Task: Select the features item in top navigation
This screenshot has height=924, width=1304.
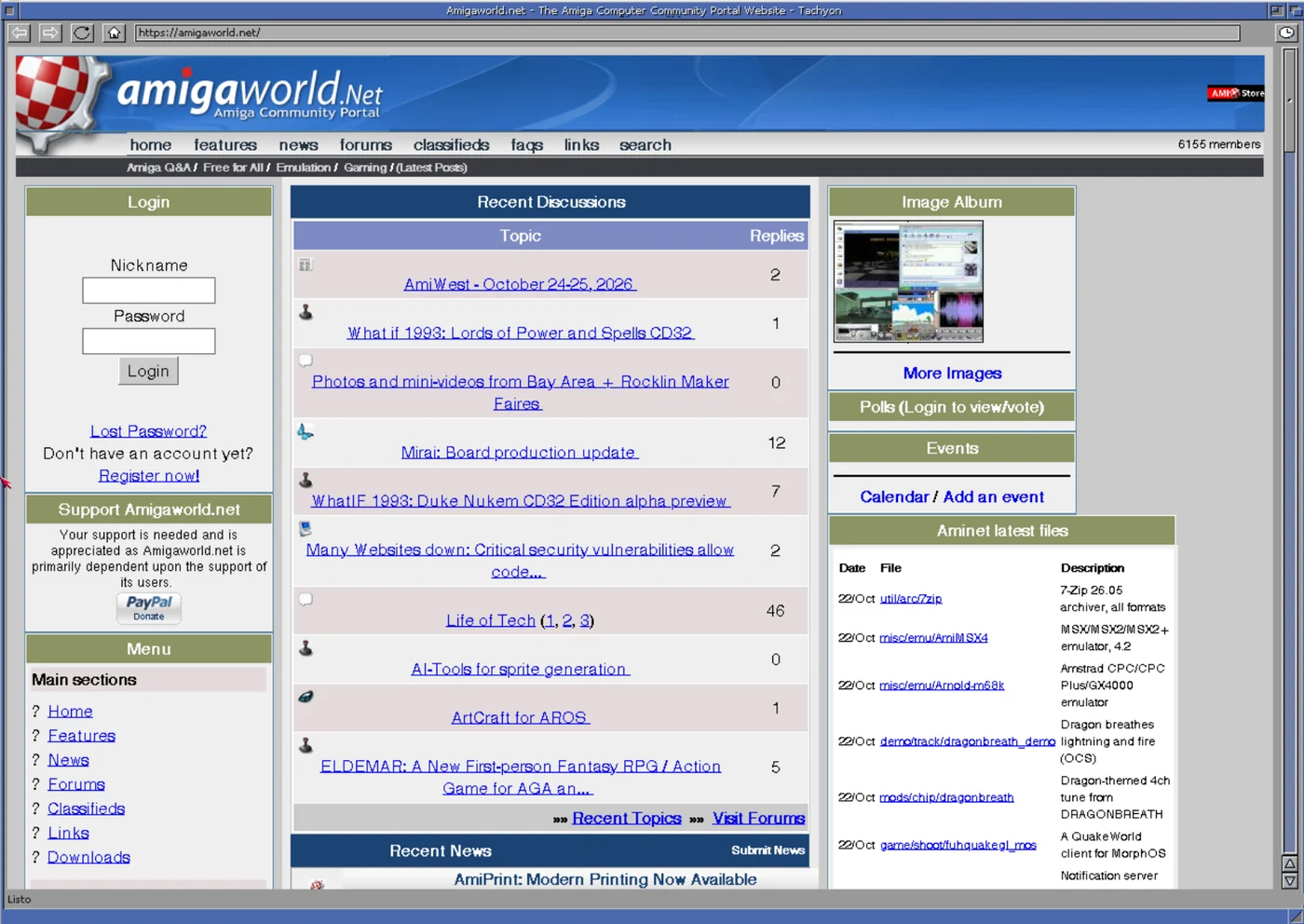Action: tap(225, 145)
